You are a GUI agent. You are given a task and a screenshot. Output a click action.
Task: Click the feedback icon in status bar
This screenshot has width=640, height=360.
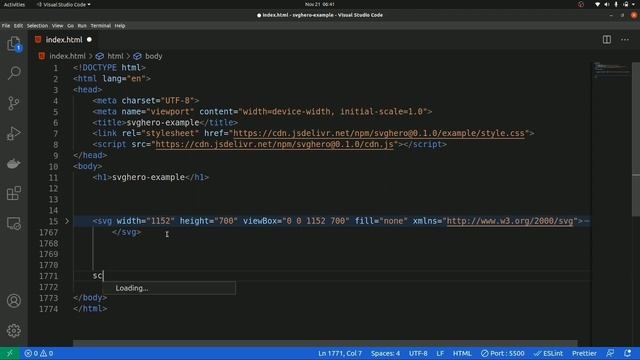[610, 353]
